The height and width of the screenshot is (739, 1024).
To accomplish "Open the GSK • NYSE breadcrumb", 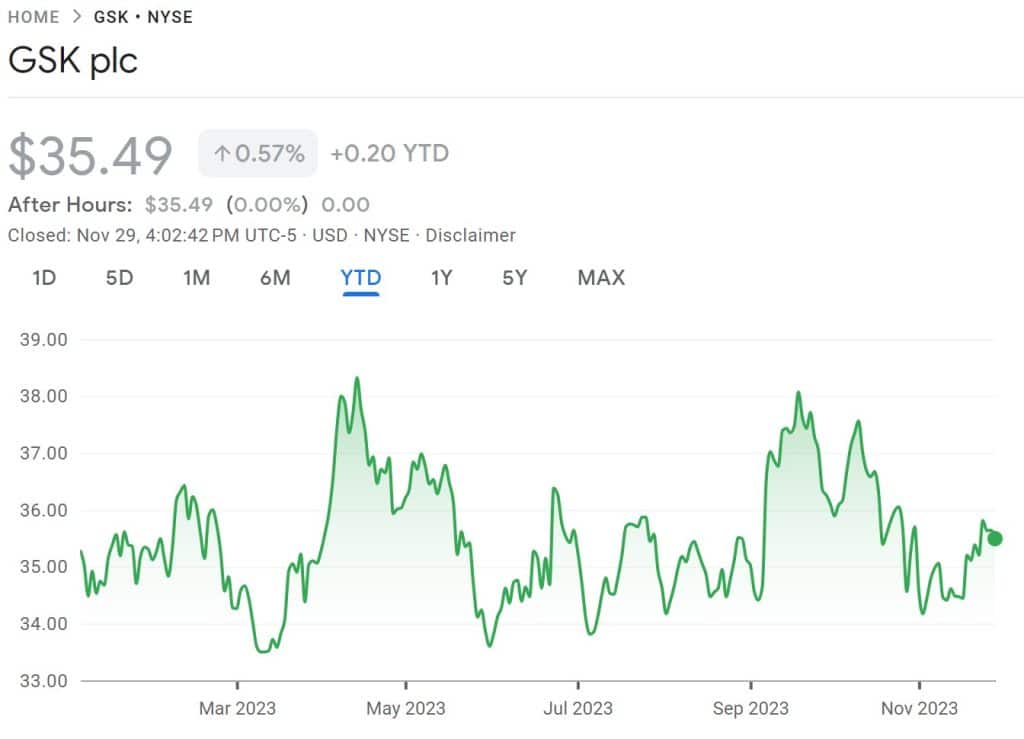I will click(x=143, y=17).
